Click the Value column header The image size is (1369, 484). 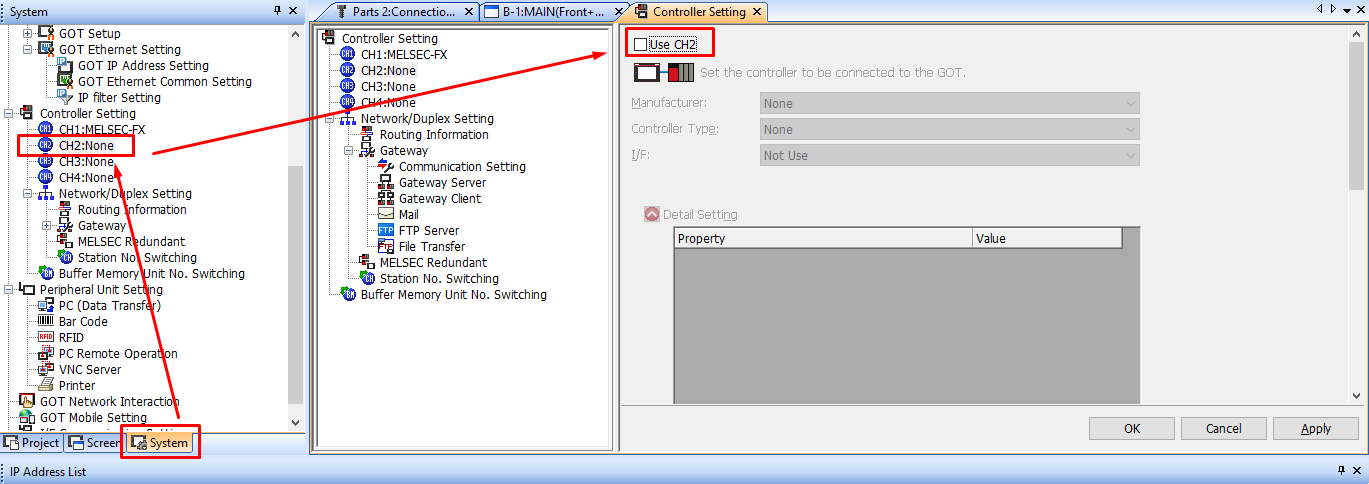1047,239
